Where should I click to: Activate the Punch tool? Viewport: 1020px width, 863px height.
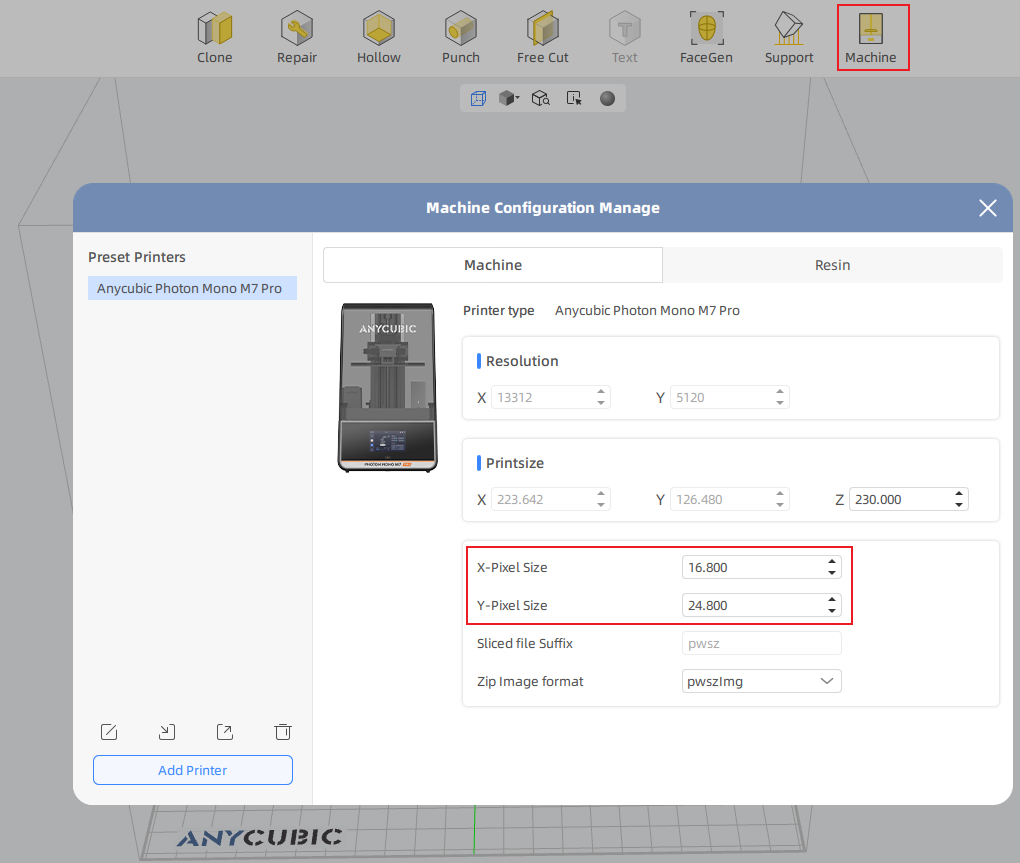(x=461, y=38)
